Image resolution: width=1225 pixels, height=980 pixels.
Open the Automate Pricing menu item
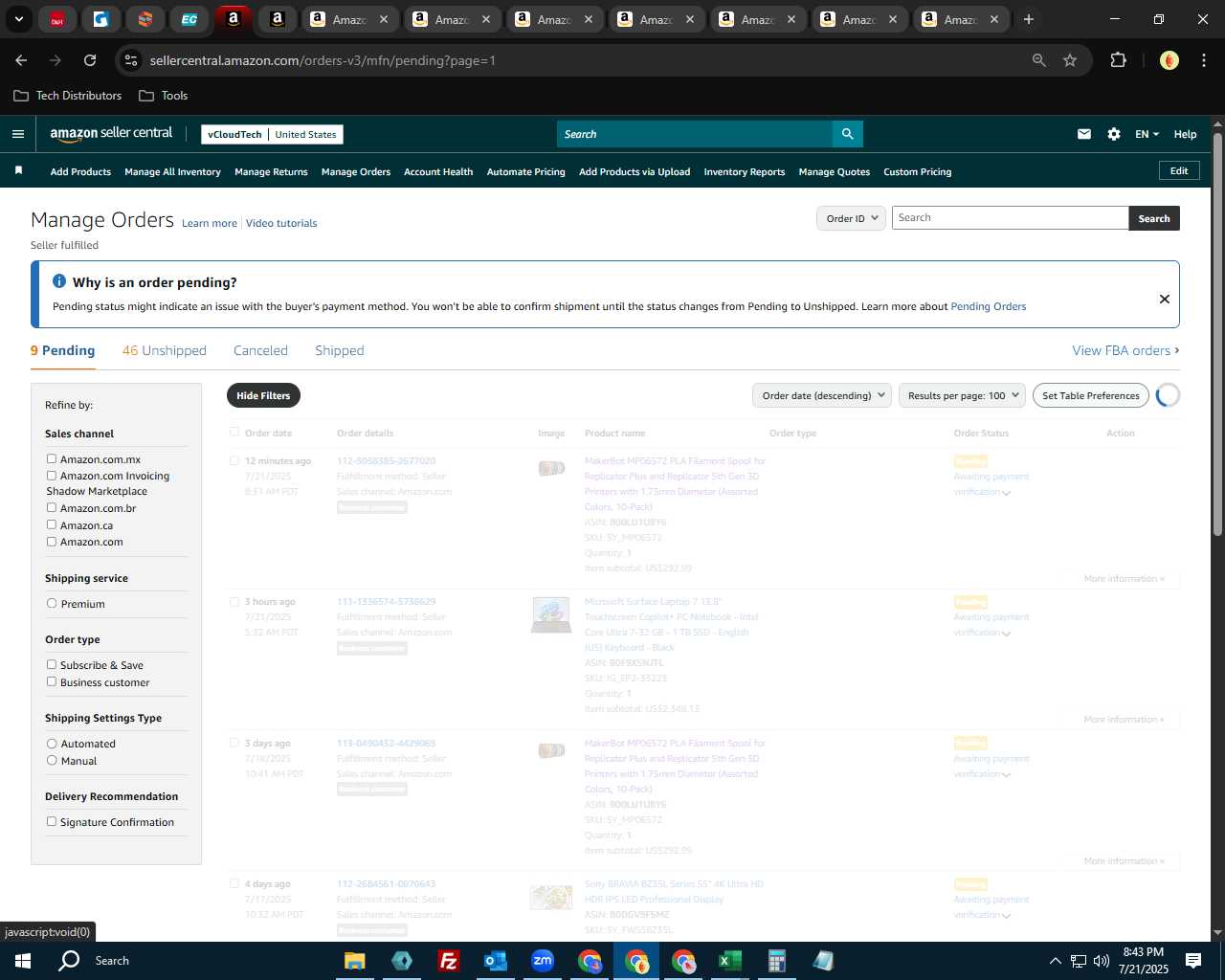pos(526,171)
